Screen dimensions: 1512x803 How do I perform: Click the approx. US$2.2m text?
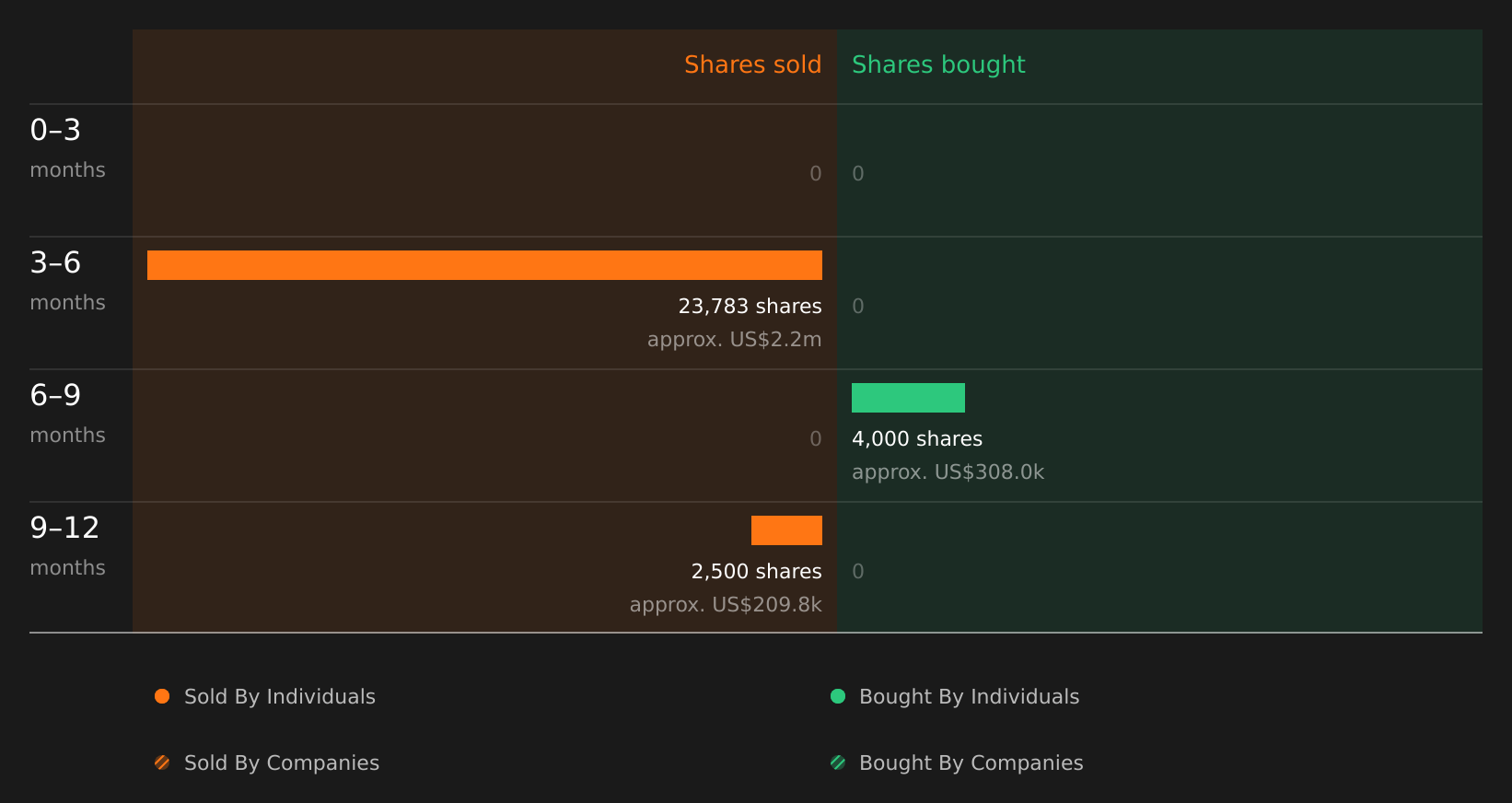[735, 340]
